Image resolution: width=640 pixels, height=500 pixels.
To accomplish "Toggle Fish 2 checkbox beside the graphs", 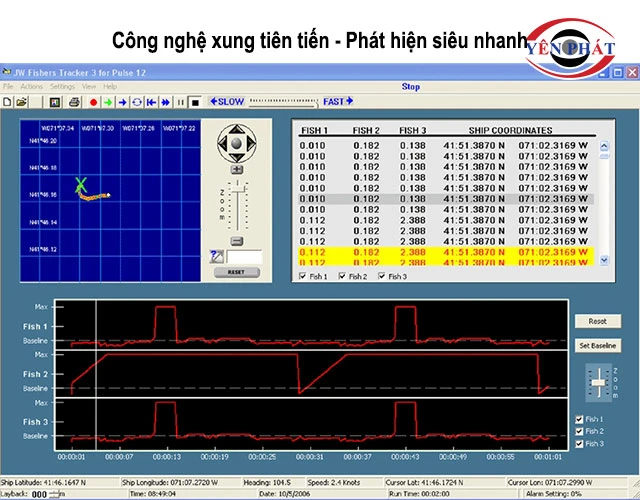I will [x=579, y=431].
